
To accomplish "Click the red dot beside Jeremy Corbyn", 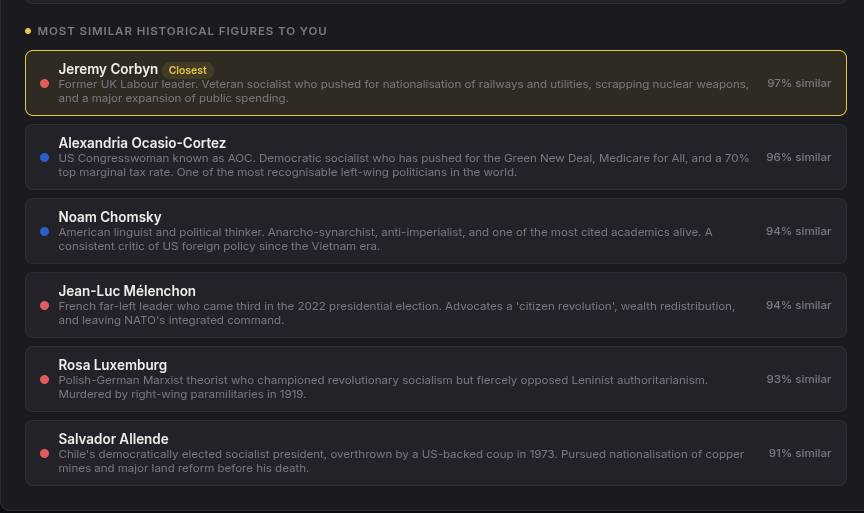I will point(45,84).
